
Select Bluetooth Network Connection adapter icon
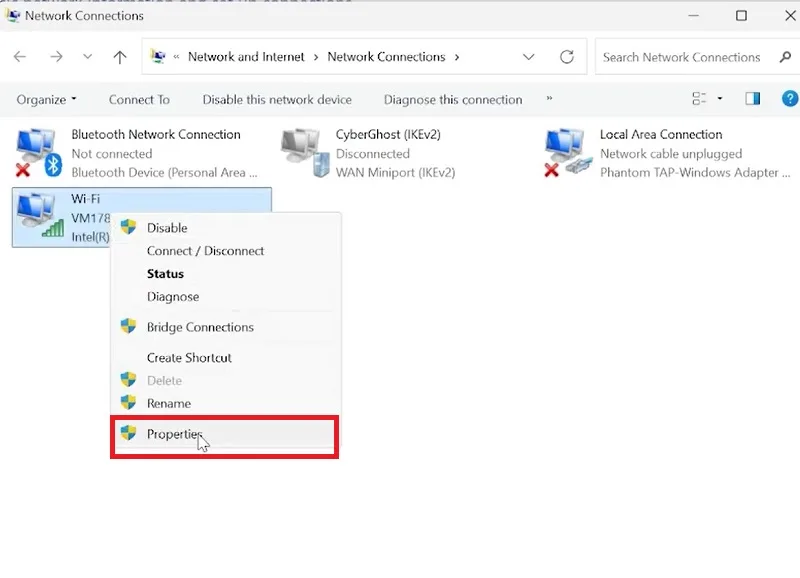[39, 153]
